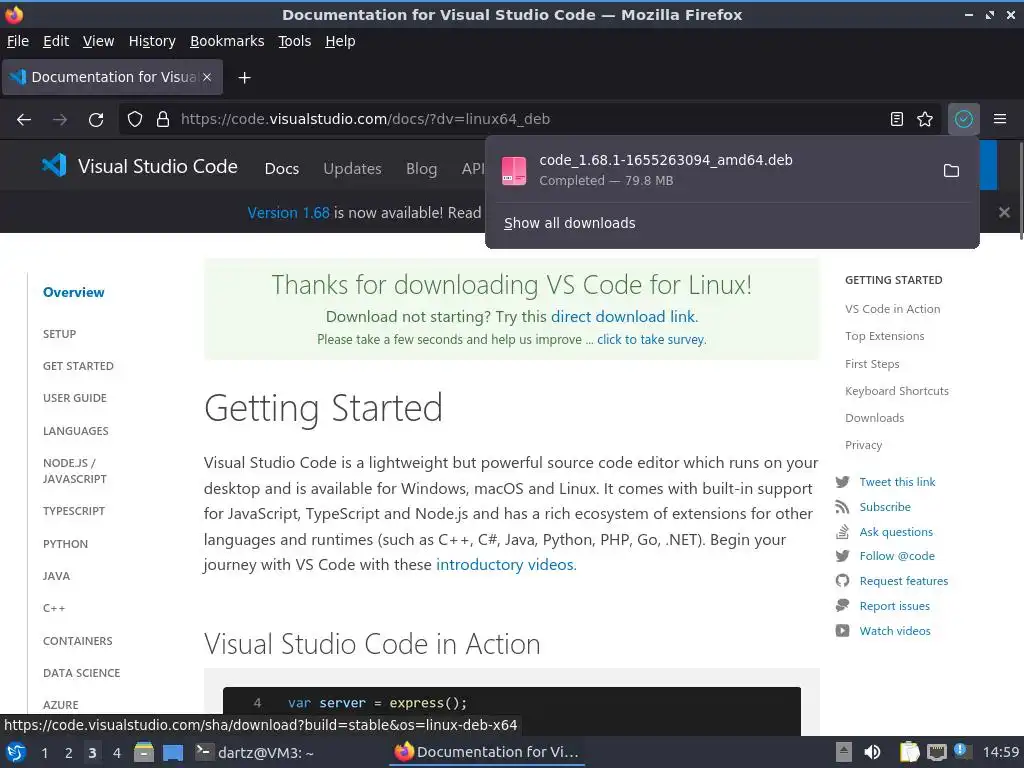
Task: Go back to the previous page
Action: click(24, 120)
